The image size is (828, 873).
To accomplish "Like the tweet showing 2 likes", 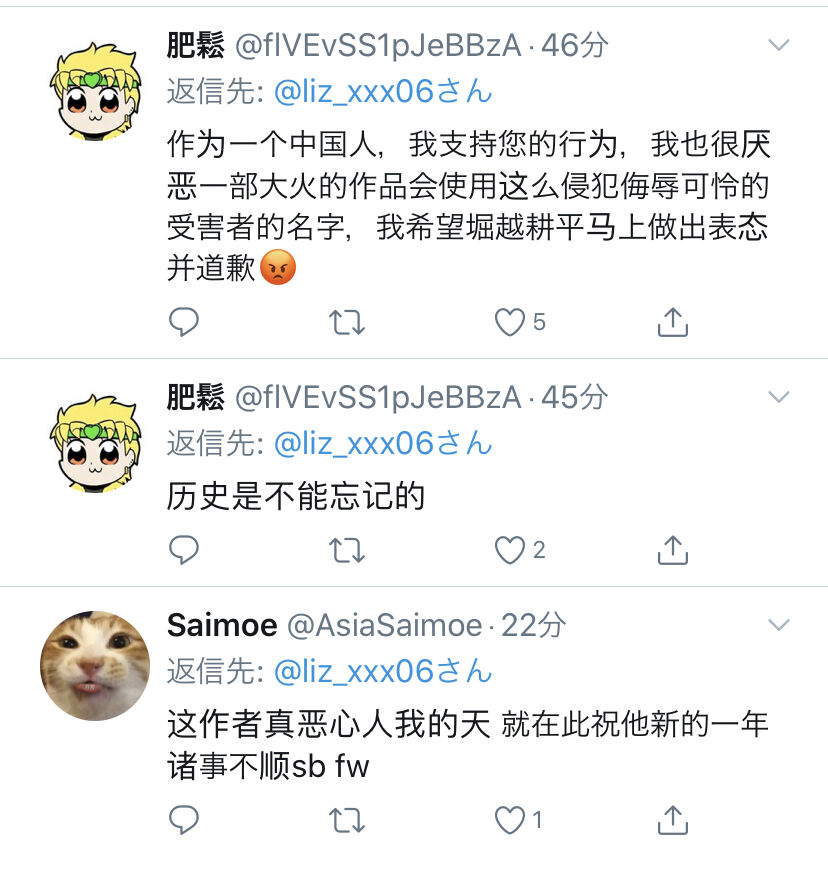I will click(x=509, y=550).
